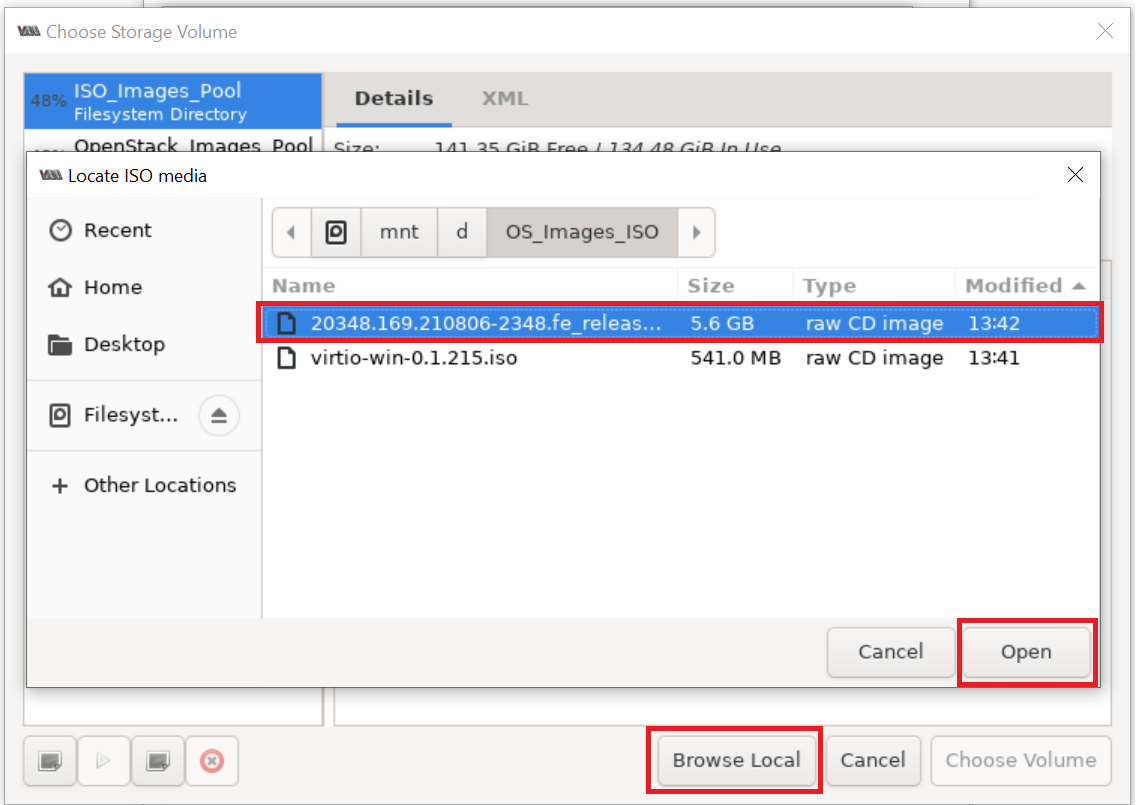Sort files by the Size column
The width and height of the screenshot is (1137, 805).
(735, 286)
